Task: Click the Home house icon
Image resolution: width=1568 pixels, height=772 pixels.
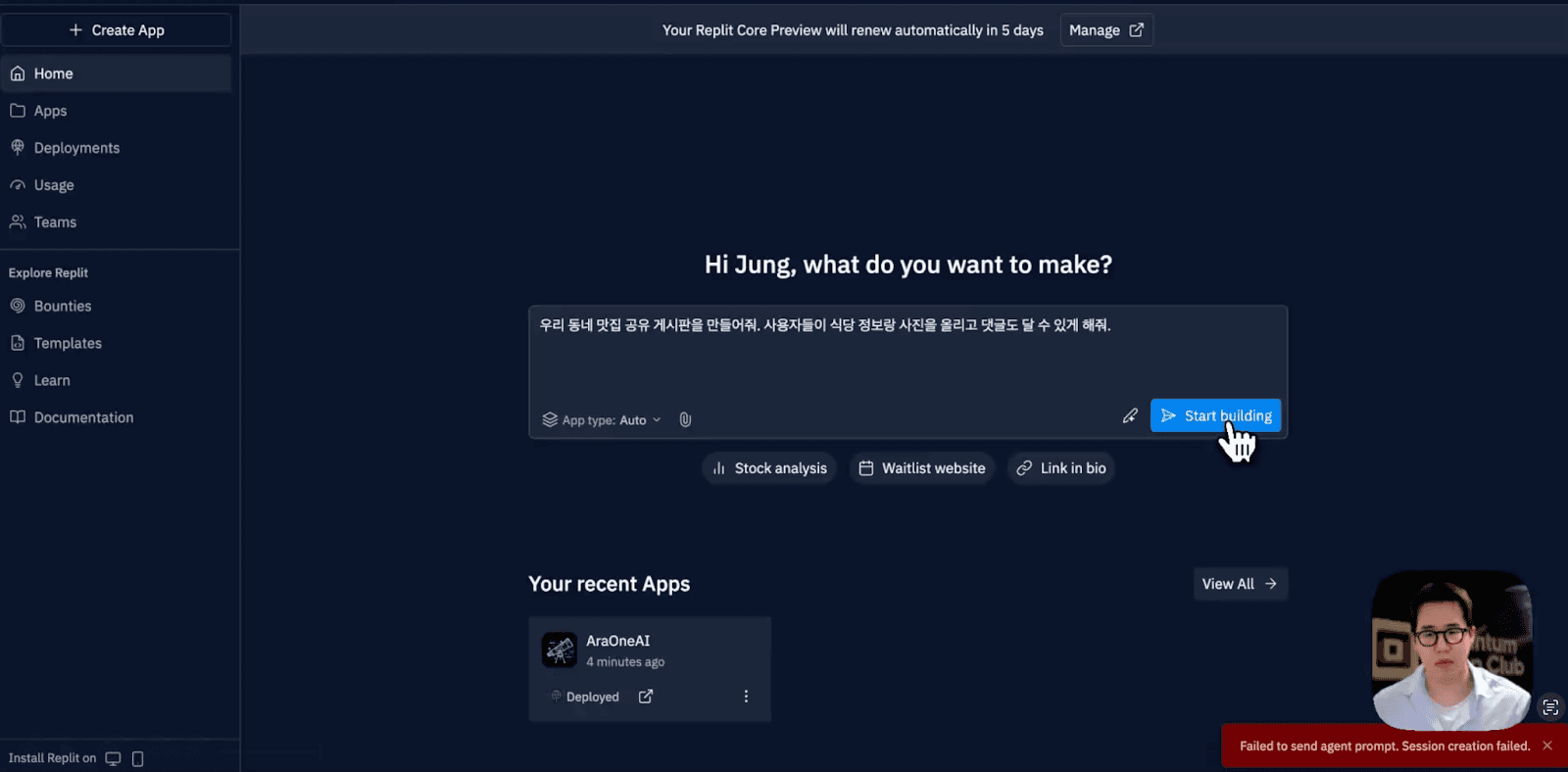Action: pyautogui.click(x=18, y=73)
